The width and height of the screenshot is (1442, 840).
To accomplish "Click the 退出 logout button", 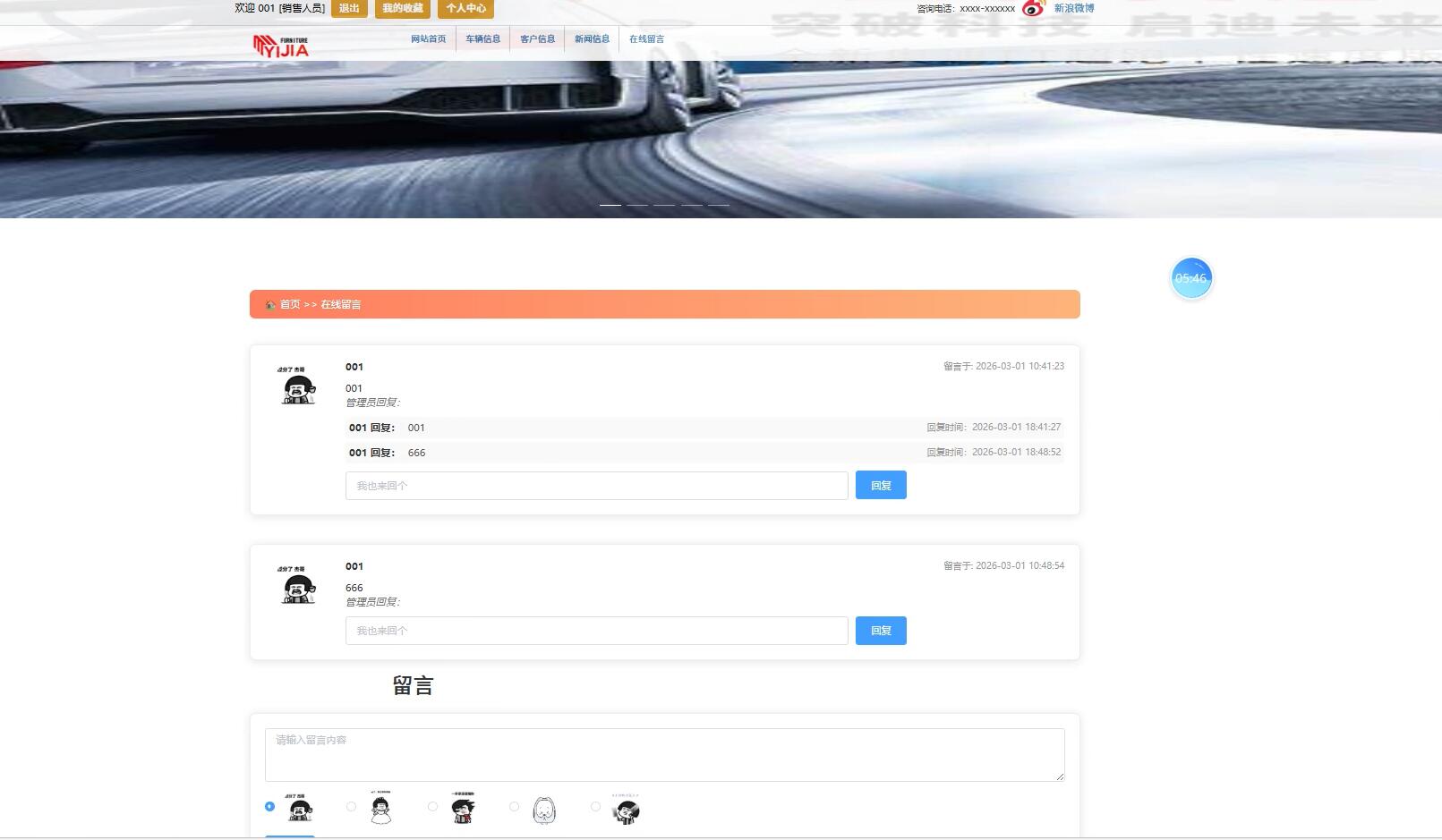I will tap(349, 8).
